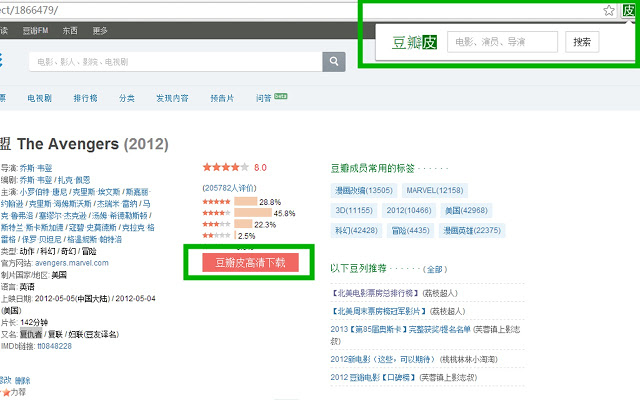Viewport: 640px width, 400px height.
Task: Open actor link 保罗·贝坦尼
Action: (x=42, y=239)
